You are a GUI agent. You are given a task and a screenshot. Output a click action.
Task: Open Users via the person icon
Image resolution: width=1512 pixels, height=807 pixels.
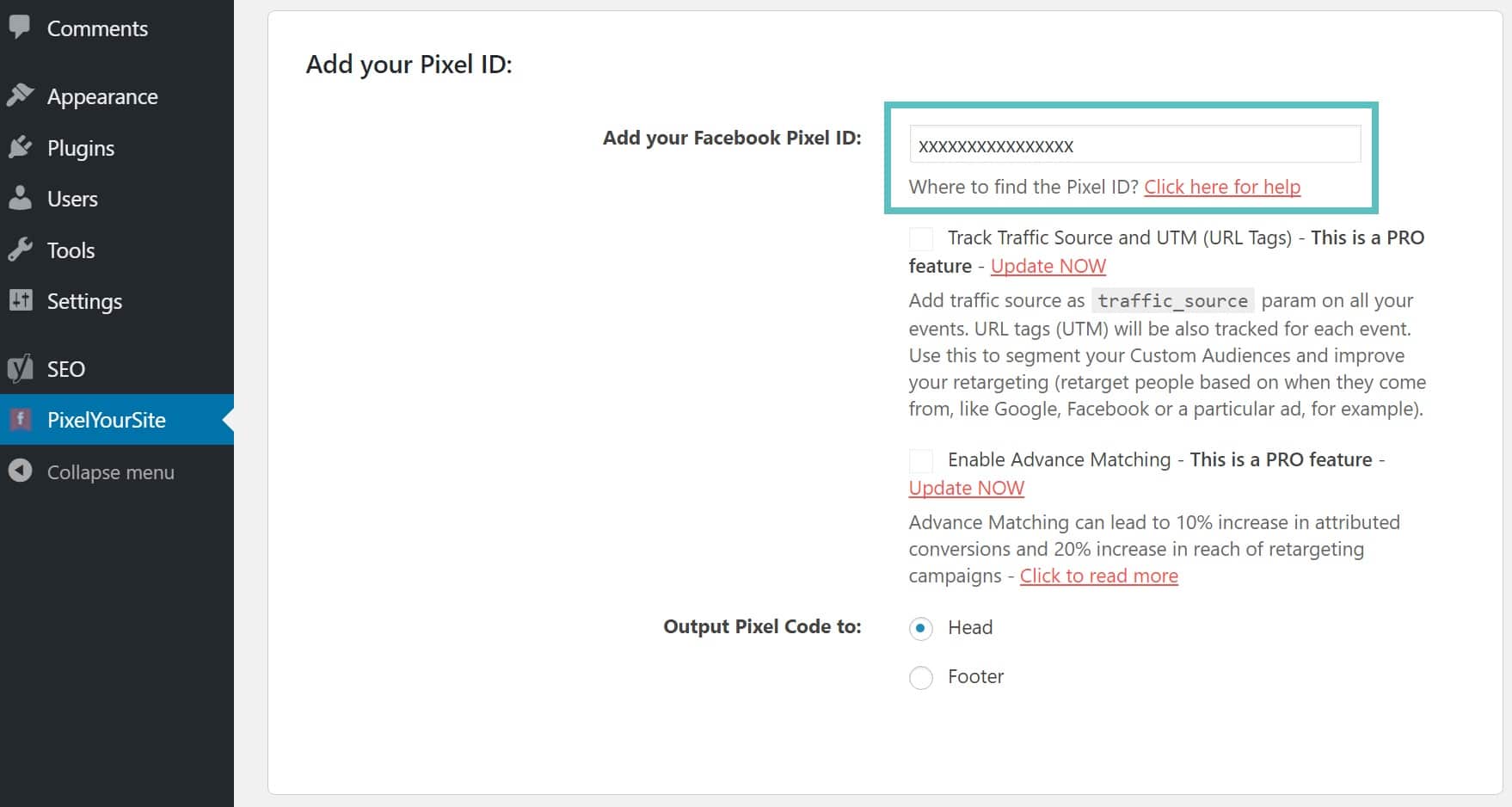pyautogui.click(x=22, y=198)
